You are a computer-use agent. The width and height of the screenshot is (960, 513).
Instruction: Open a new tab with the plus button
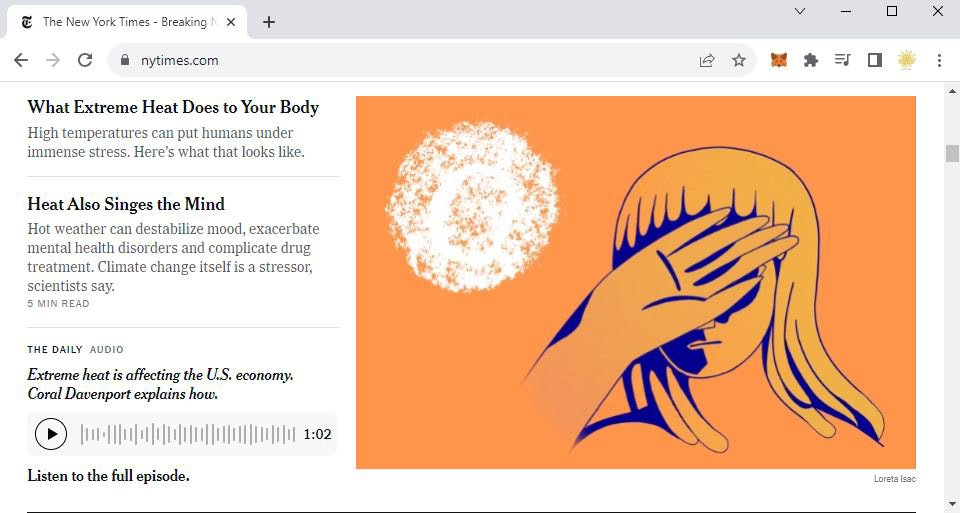tap(269, 22)
